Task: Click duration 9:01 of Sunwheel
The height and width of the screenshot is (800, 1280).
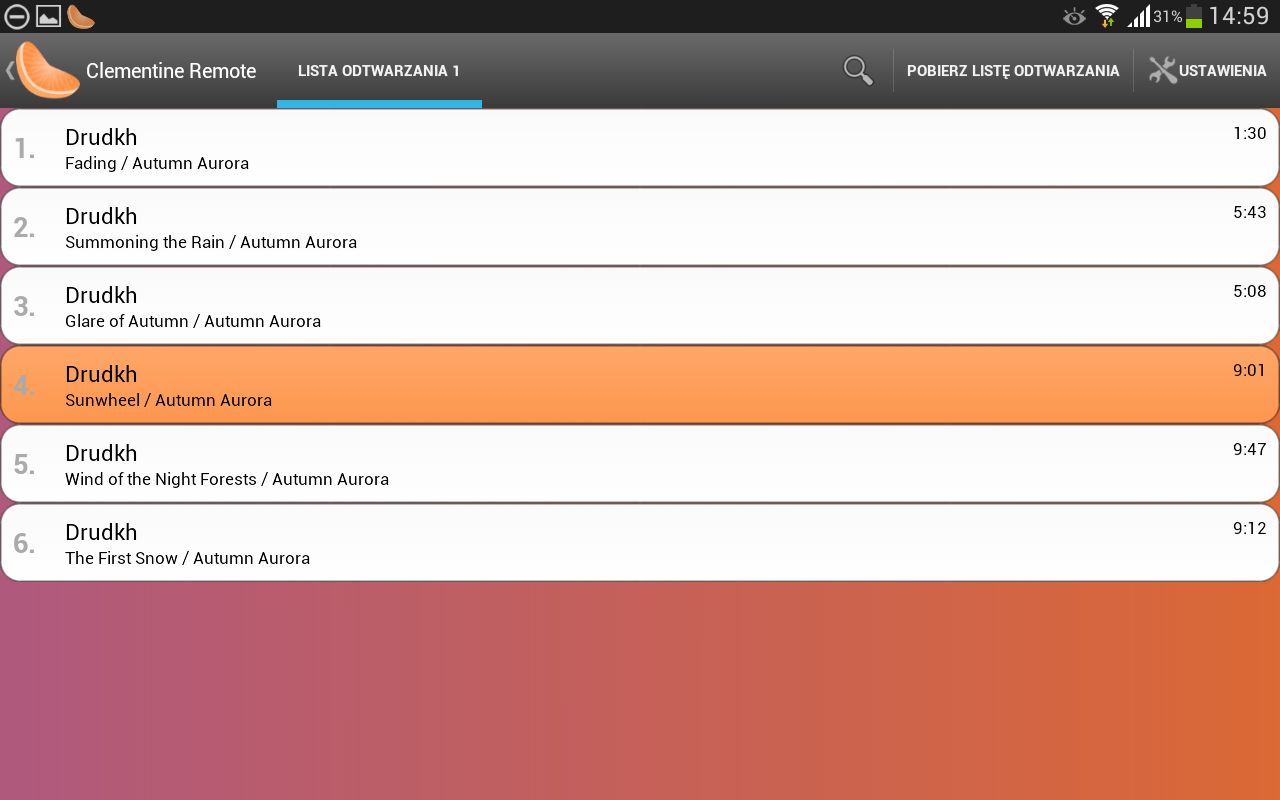Action: tap(1249, 370)
